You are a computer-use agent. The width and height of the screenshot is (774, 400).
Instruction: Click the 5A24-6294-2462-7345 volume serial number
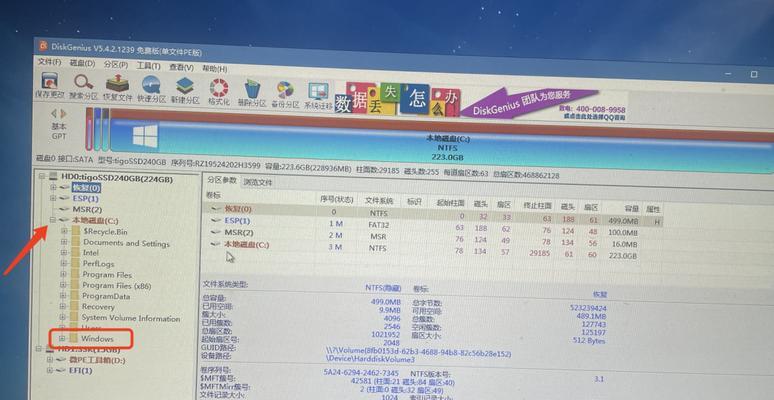pyautogui.click(x=361, y=372)
